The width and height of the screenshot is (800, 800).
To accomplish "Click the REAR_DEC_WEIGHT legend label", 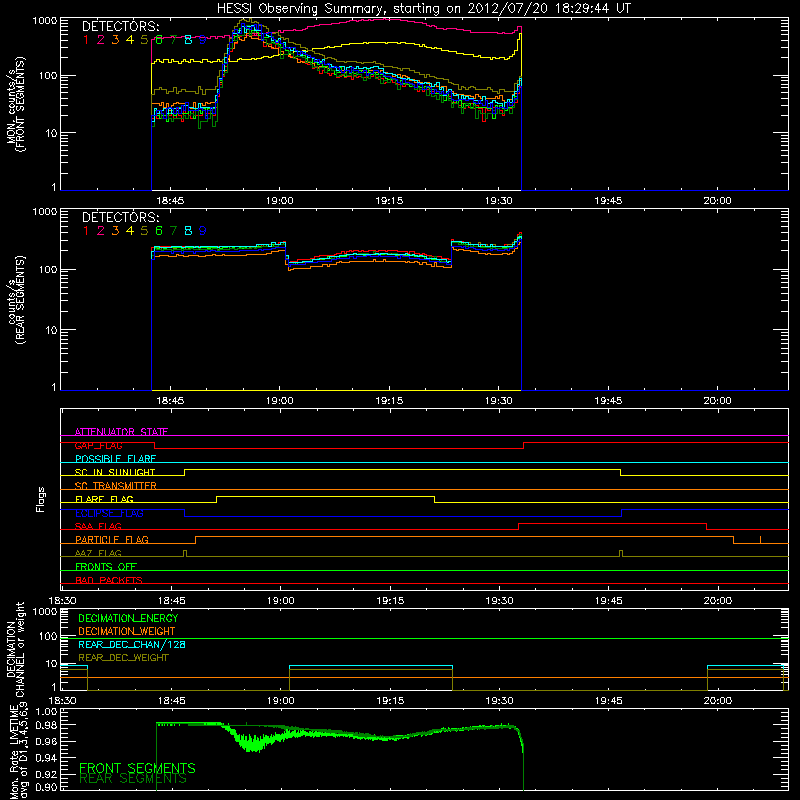I will (123, 658).
